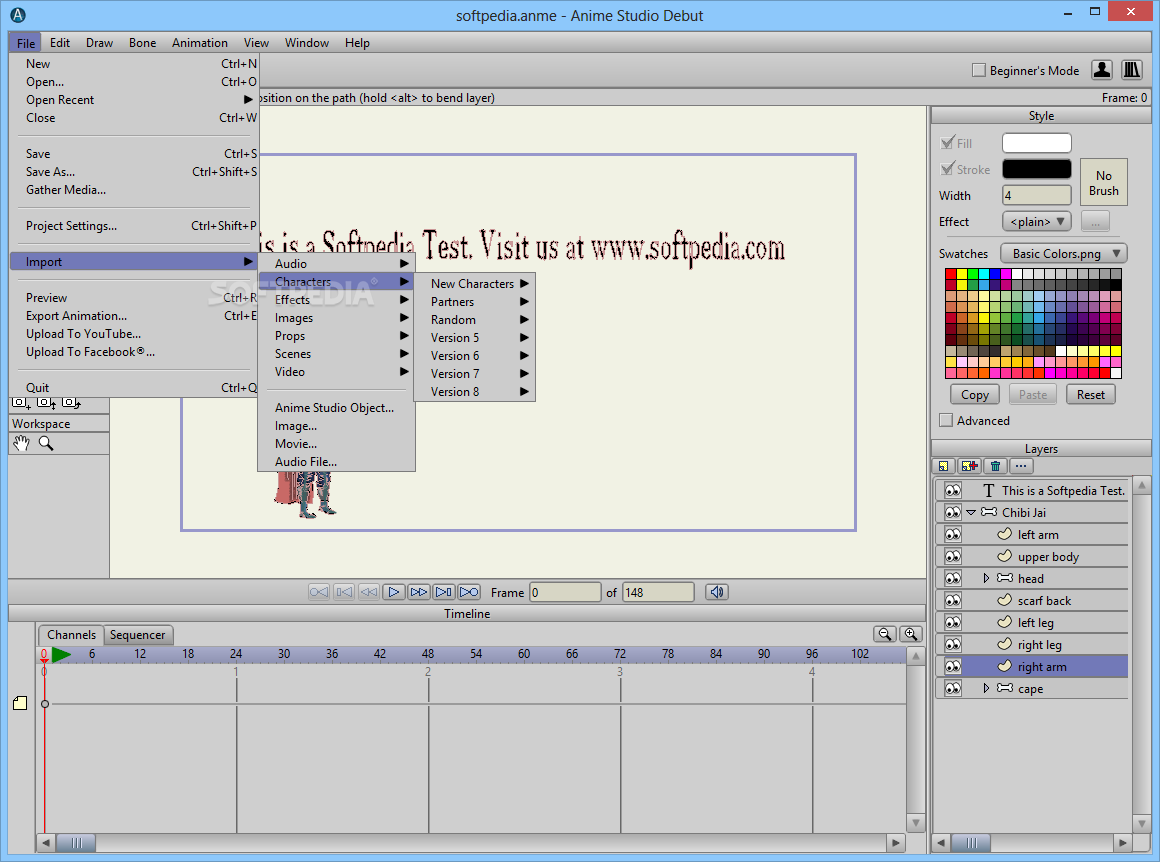Open the Version 8 characters submenu
The width and height of the screenshot is (1160, 862).
[x=474, y=391]
